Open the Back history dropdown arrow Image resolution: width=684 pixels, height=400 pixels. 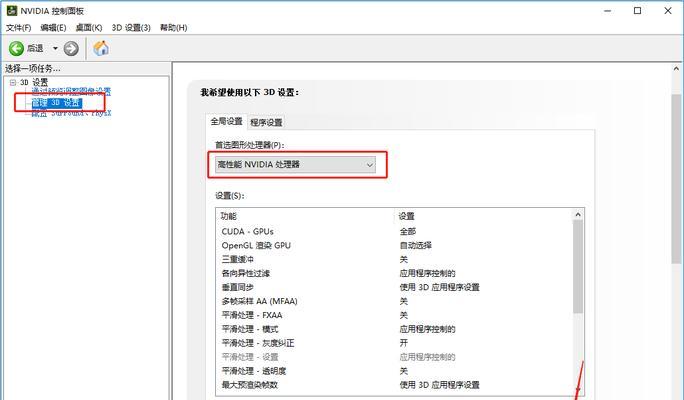[x=55, y=48]
